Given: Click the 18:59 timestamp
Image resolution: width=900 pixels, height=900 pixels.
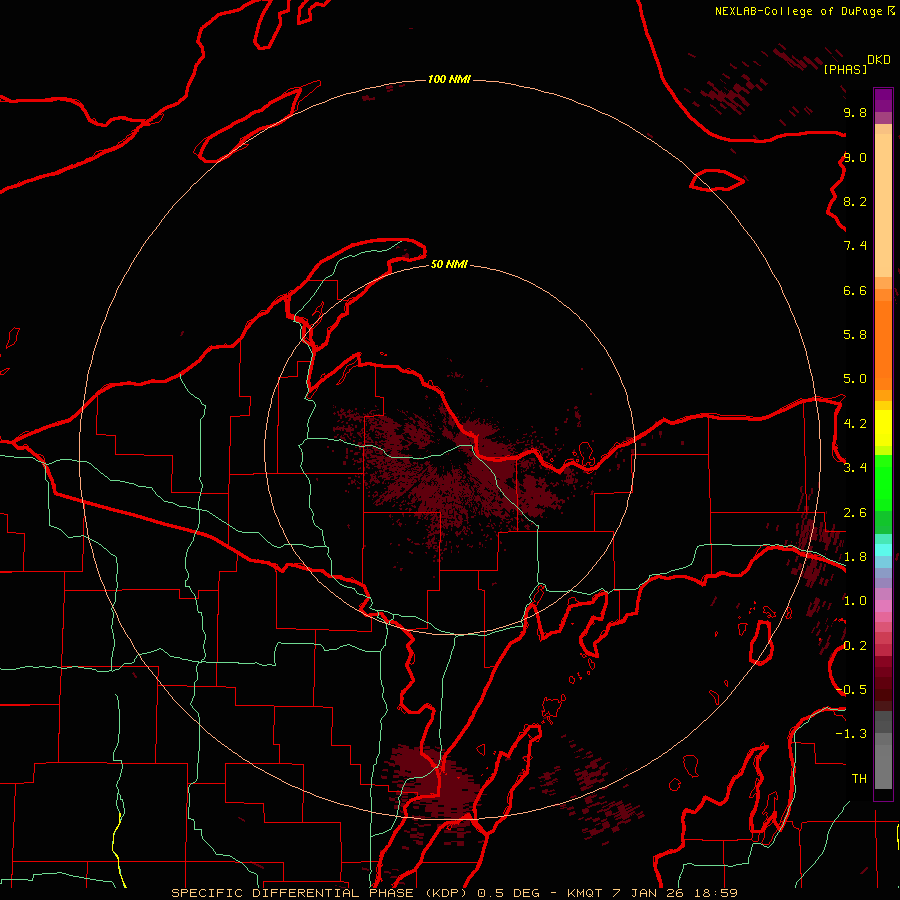Looking at the screenshot, I should pos(718,893).
